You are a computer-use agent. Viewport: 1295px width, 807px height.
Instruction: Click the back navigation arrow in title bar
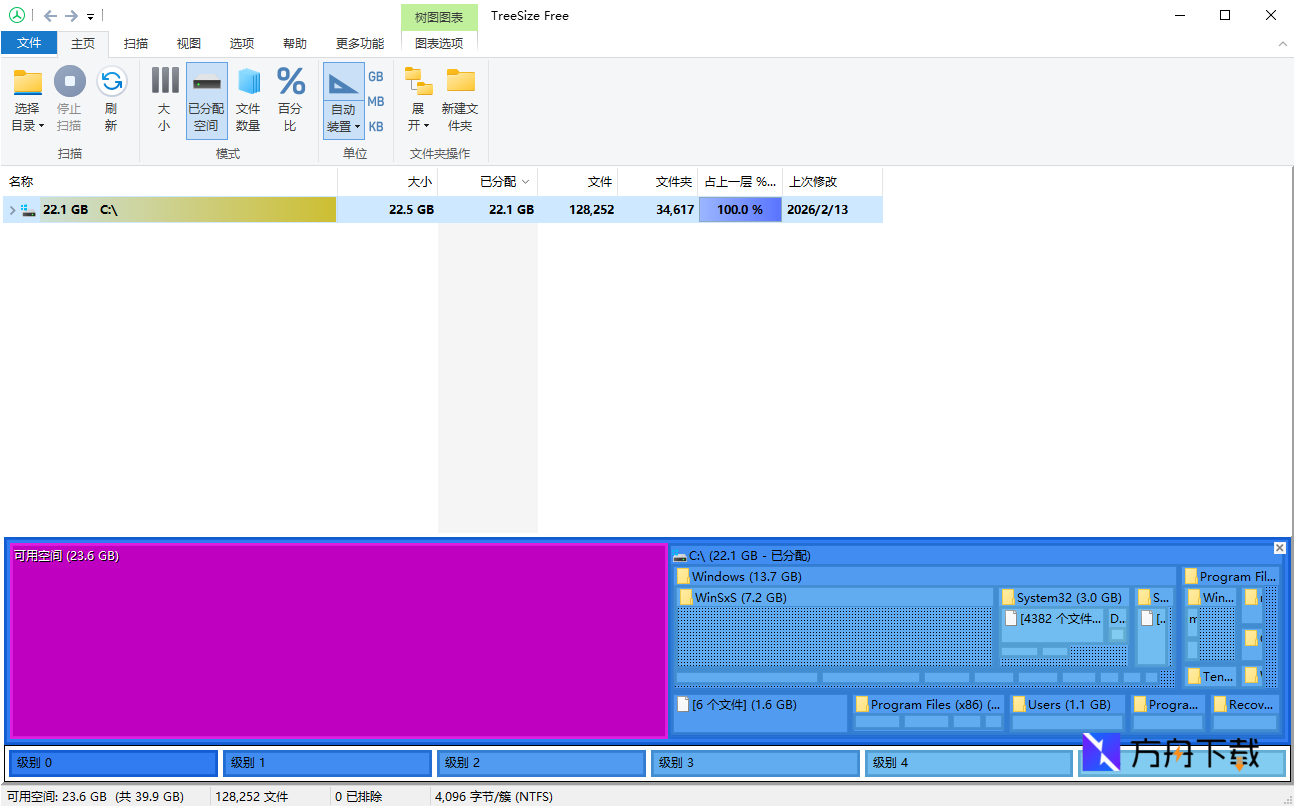(x=50, y=16)
